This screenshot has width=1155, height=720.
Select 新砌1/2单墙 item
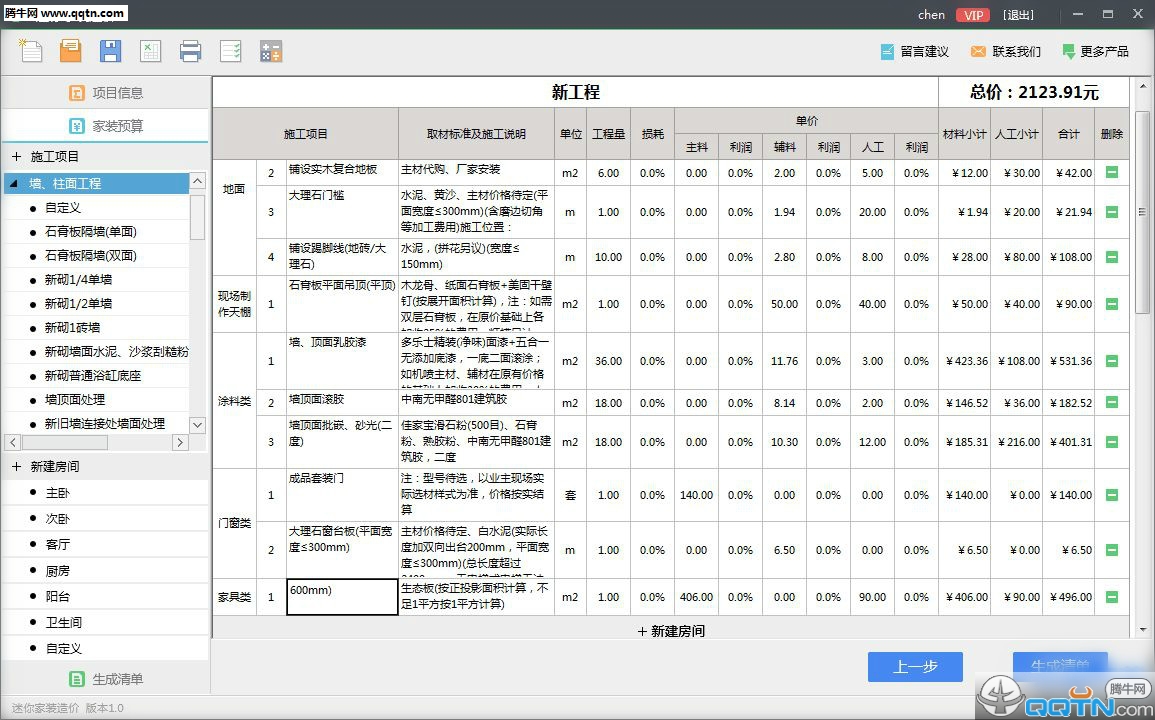(78, 304)
